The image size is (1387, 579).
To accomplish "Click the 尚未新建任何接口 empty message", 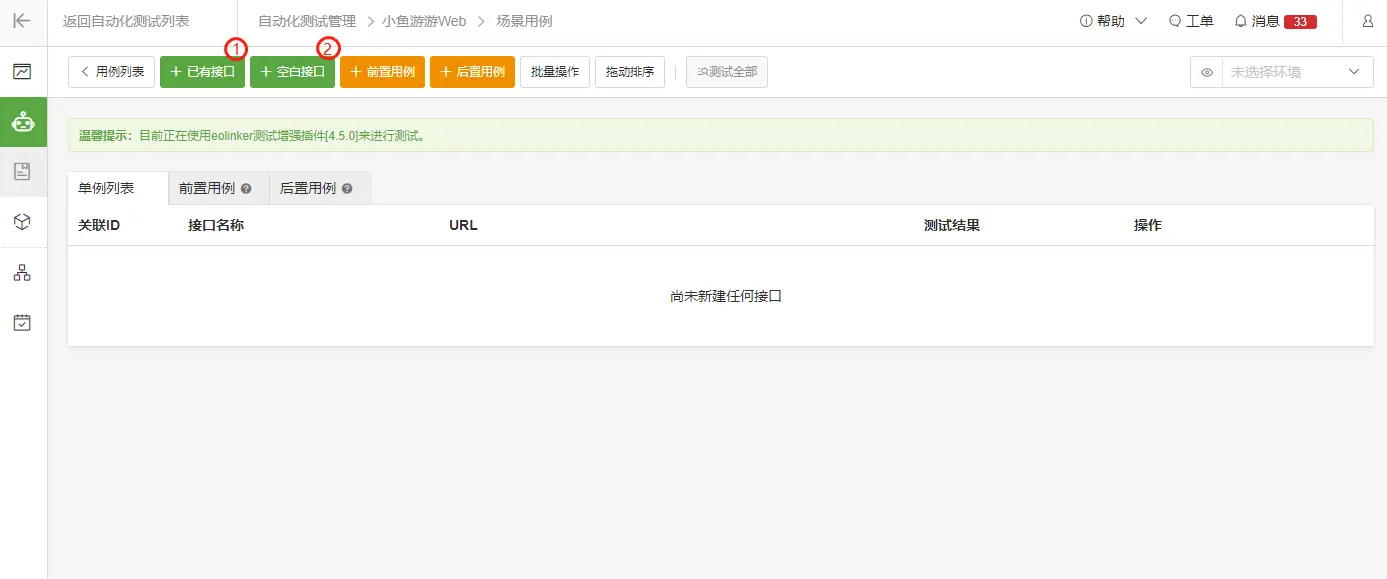I will pyautogui.click(x=726, y=296).
